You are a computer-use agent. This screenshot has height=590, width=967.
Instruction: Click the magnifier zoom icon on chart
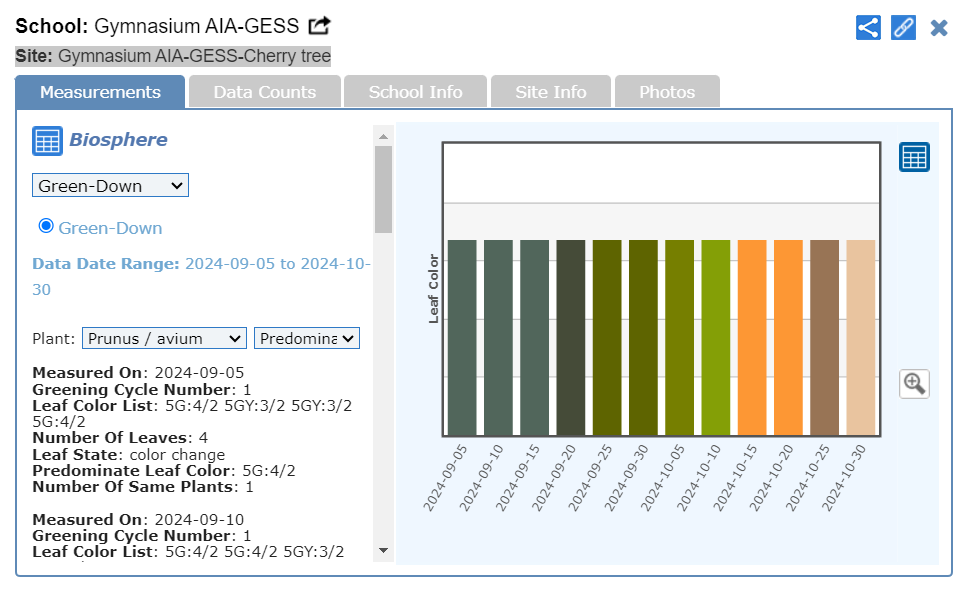(914, 383)
